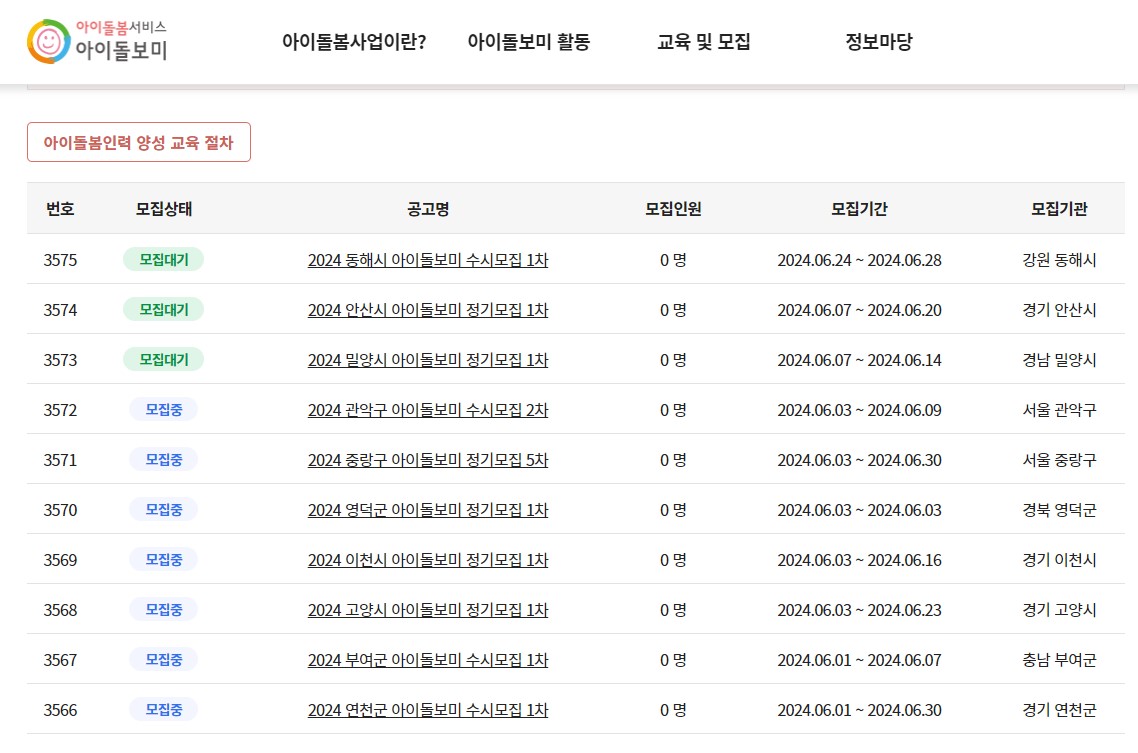Open the 아이돌봄사업이란? menu
This screenshot has height=753, width=1138.
(x=353, y=41)
